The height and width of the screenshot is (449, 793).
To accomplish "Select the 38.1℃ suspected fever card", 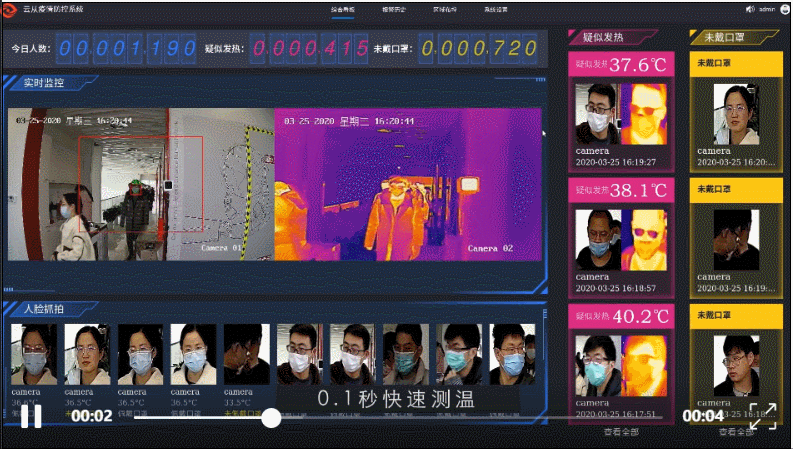I will pos(621,238).
